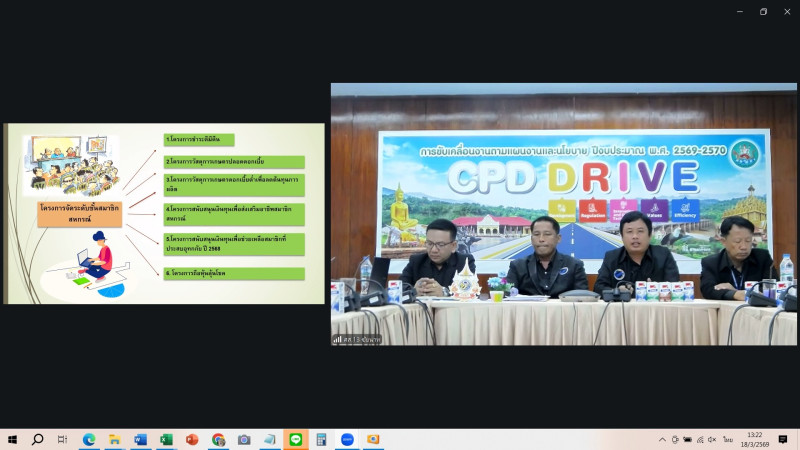Open the Windows Start menu

click(x=13, y=439)
